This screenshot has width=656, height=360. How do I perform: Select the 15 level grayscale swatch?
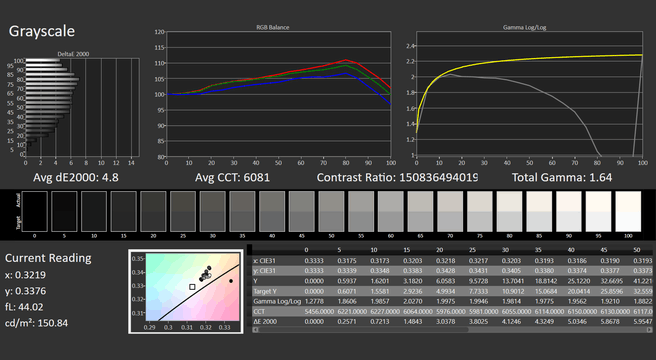pyautogui.click(x=123, y=211)
